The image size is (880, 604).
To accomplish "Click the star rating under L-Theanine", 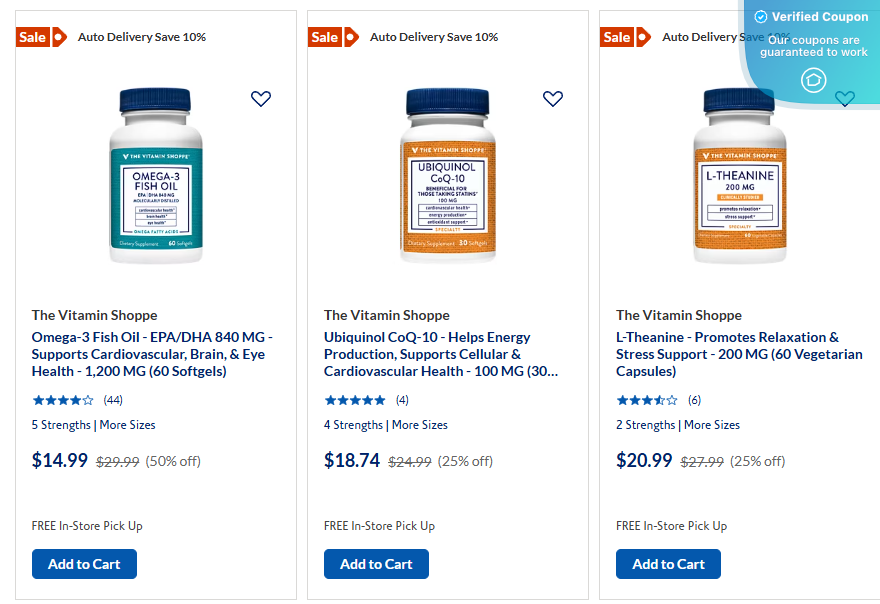I will [x=645, y=399].
